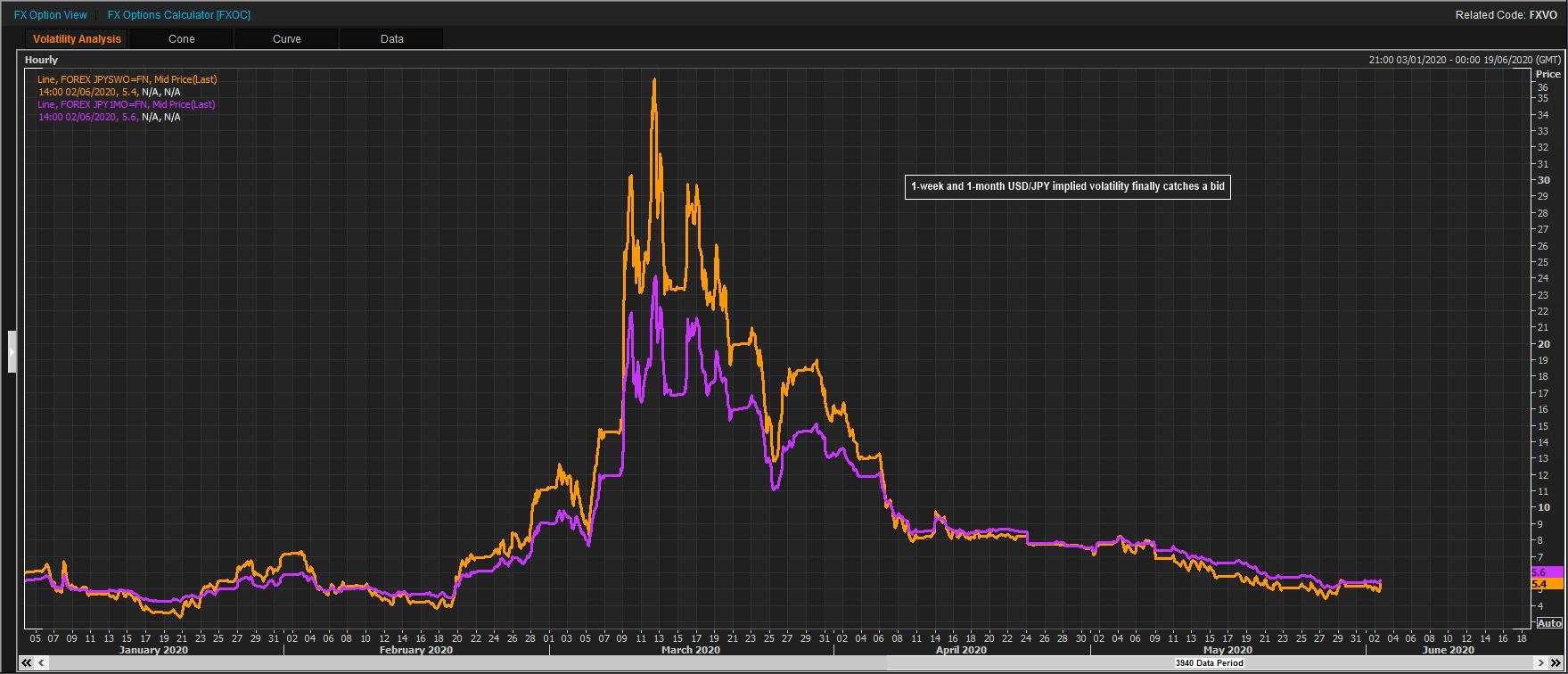This screenshot has height=674, width=1568.
Task: Open the Cone tab
Action: (181, 39)
